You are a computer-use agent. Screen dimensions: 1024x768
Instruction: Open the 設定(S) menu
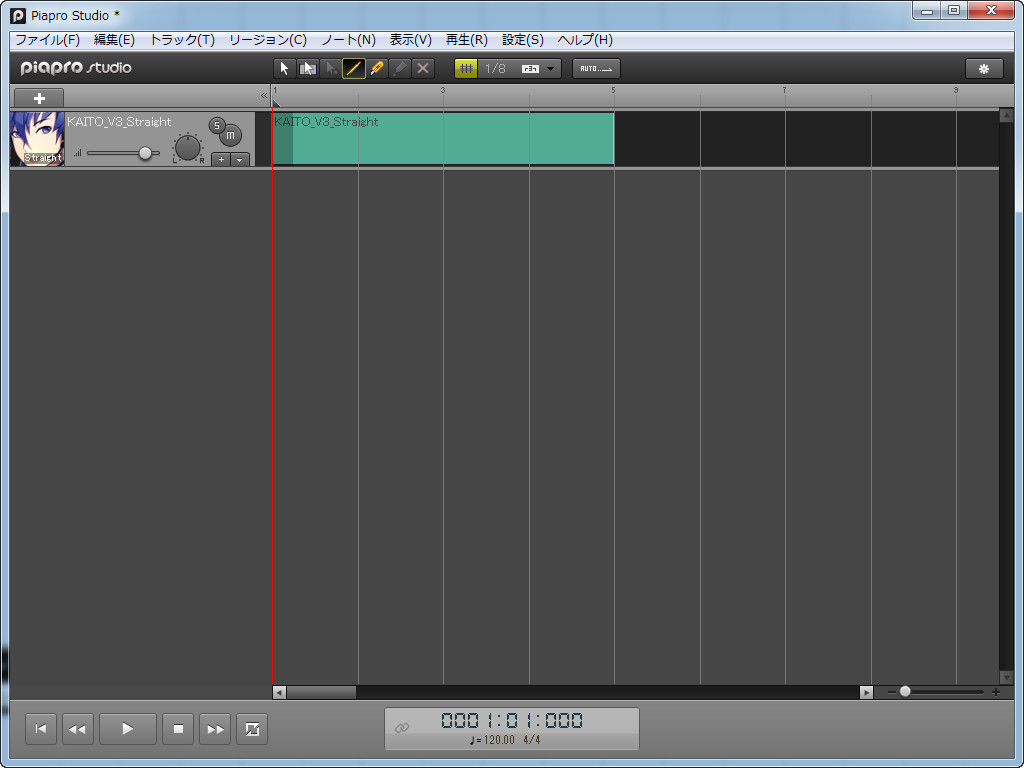coord(522,40)
